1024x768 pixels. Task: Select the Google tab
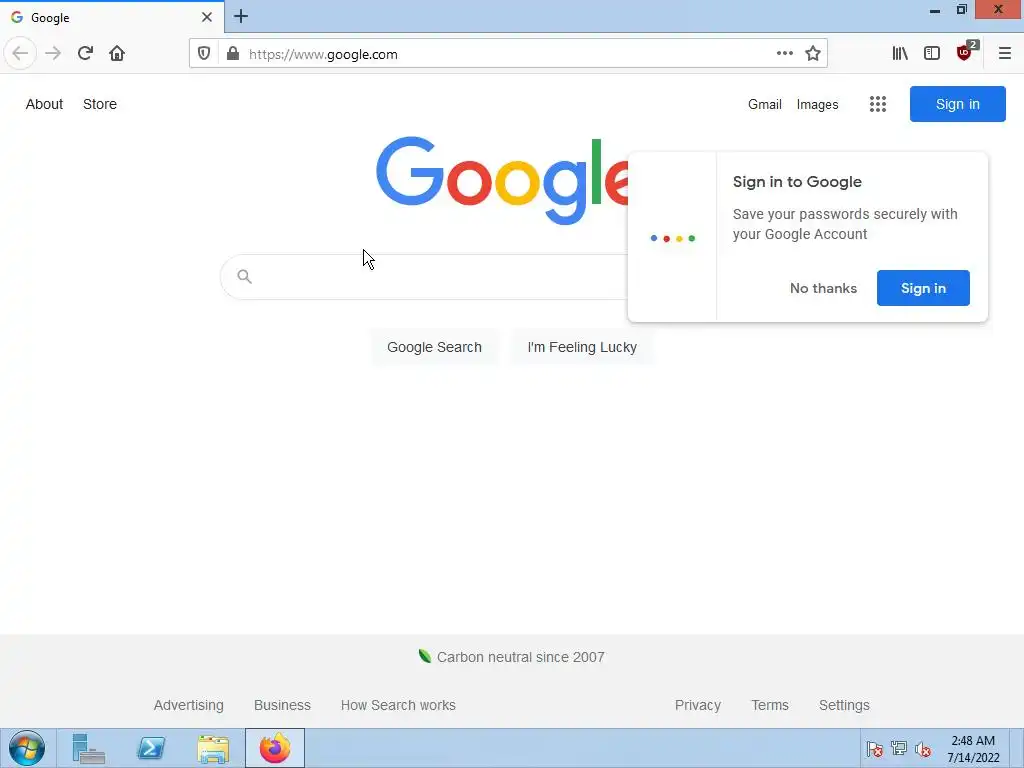pyautogui.click(x=112, y=17)
